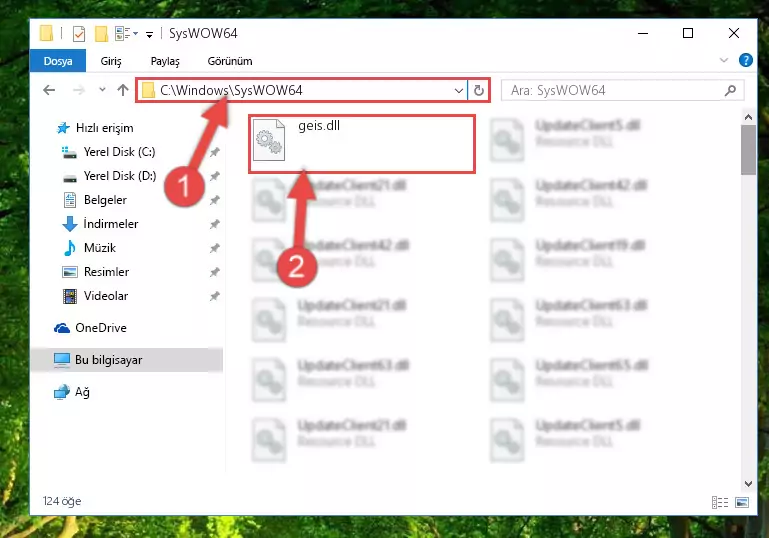
Task: Click the scroll down arrow of file list
Action: click(748, 484)
